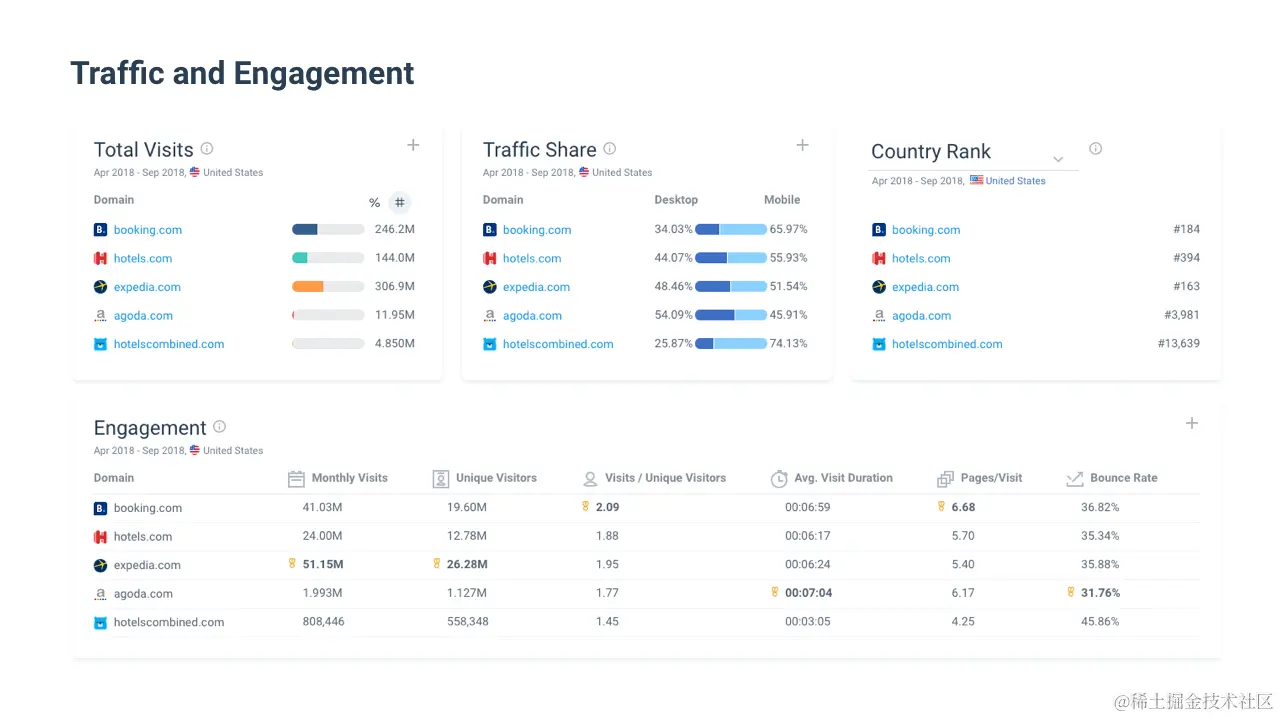Click the Bounce Rate arrow icon
Viewport: 1280px width, 718px height.
click(1075, 479)
